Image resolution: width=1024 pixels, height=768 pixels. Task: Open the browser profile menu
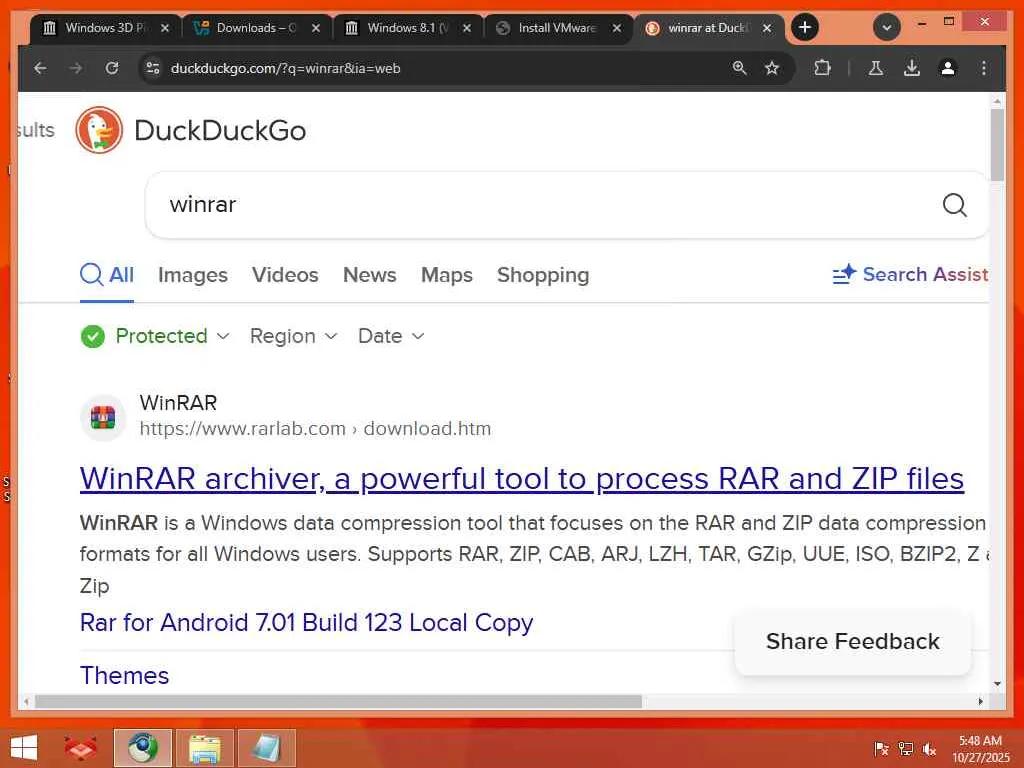click(948, 68)
